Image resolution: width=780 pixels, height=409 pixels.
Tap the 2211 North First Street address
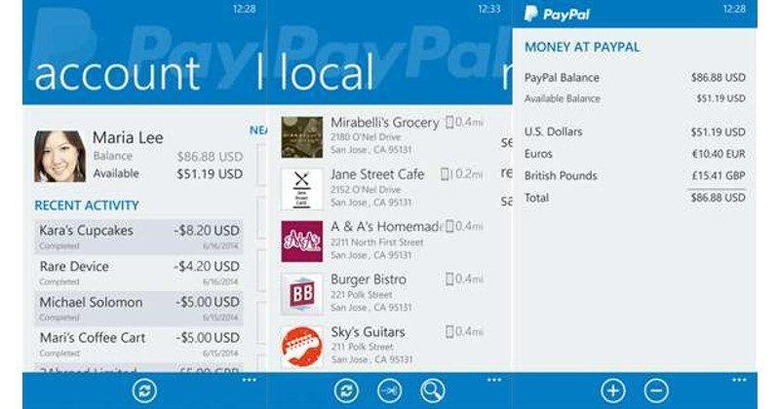[377, 242]
